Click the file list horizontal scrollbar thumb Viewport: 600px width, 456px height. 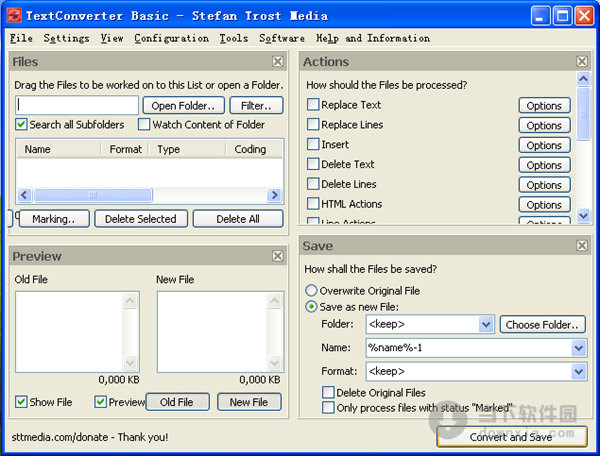point(93,195)
